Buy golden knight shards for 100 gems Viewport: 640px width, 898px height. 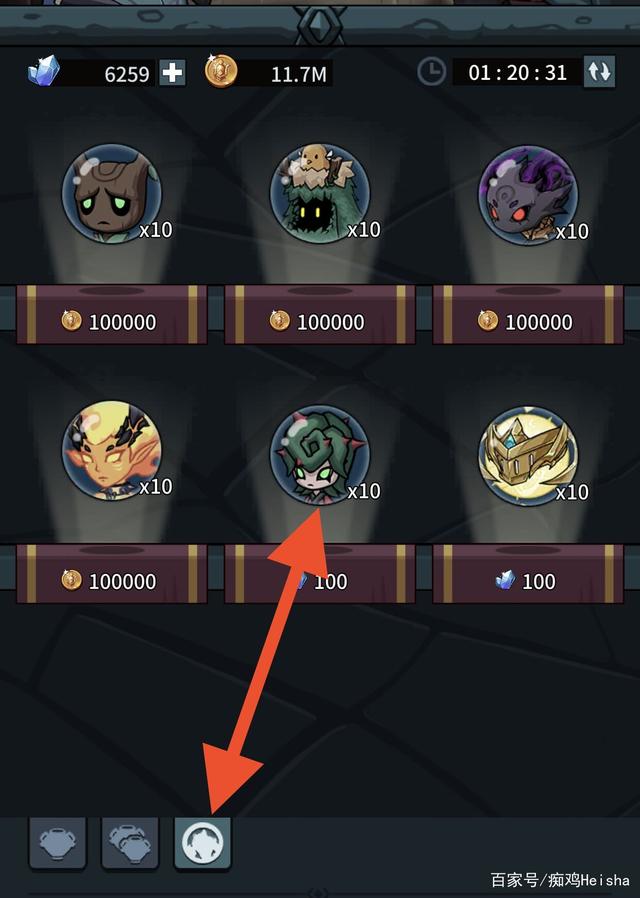tap(528, 574)
